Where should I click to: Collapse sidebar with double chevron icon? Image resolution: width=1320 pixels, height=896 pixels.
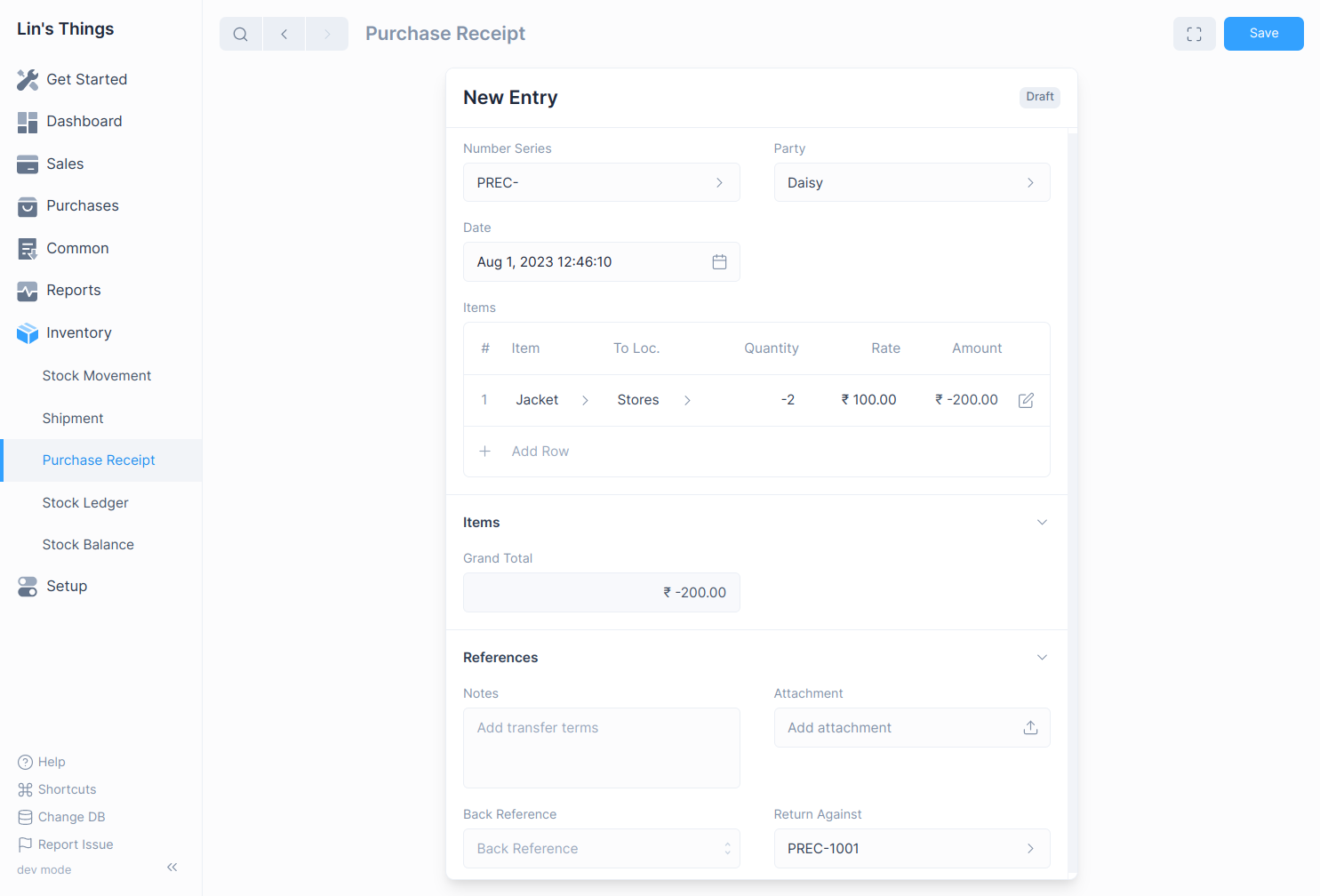[x=172, y=867]
